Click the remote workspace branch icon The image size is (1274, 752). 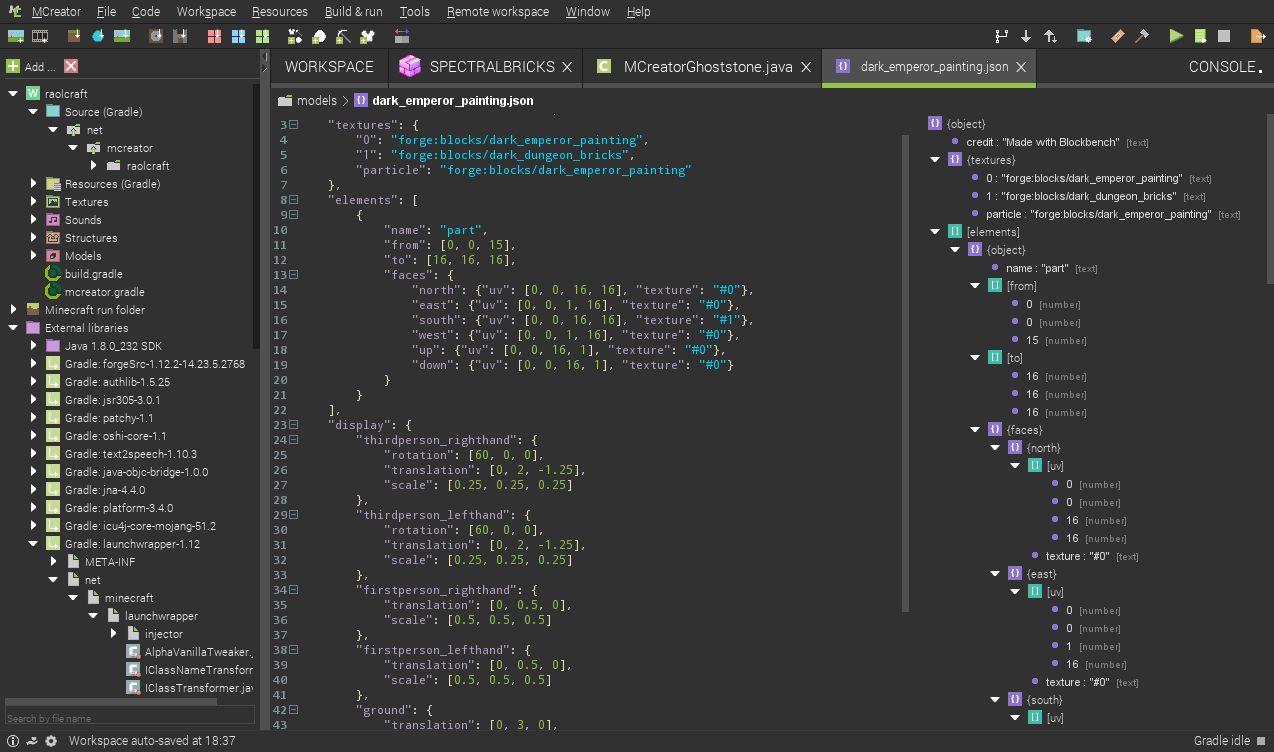(1002, 36)
